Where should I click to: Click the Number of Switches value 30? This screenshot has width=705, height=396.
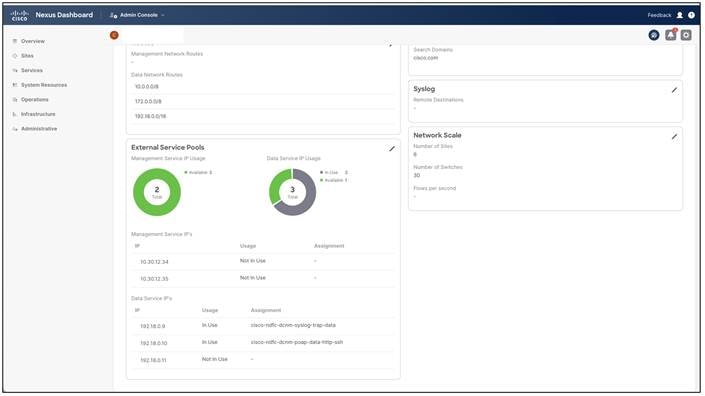pyautogui.click(x=417, y=176)
